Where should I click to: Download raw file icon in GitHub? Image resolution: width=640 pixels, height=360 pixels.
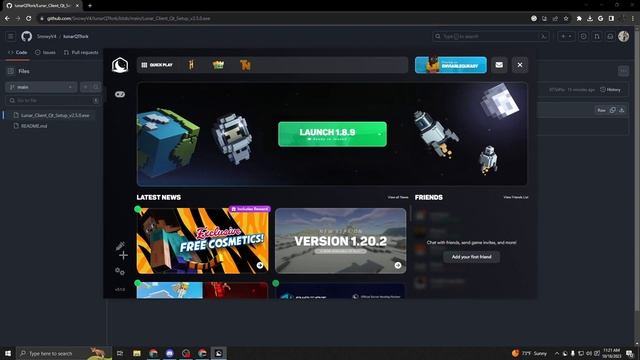coord(622,110)
